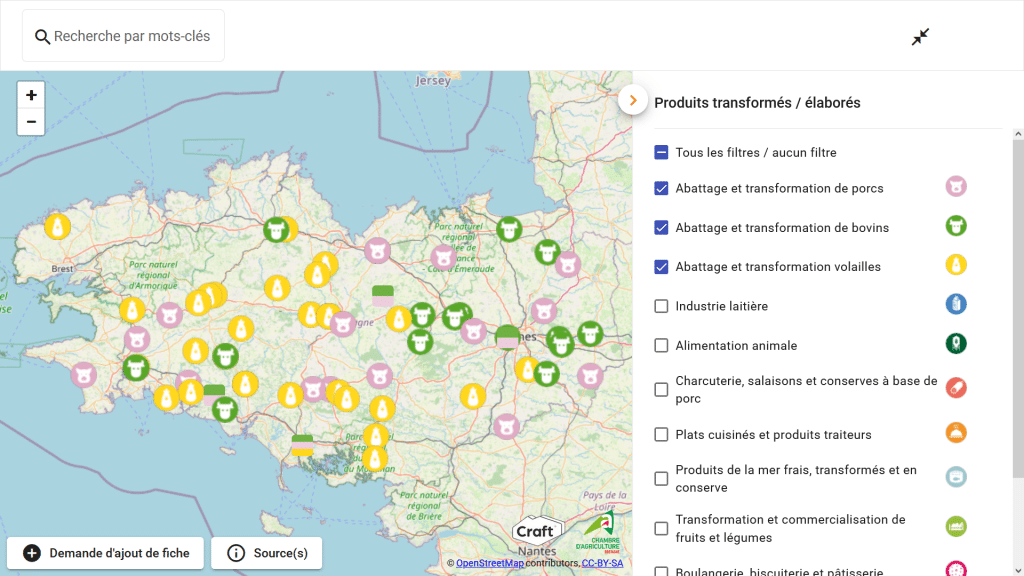Check Produits de la mer frais filter
Viewport: 1024px width, 576px height.
pyautogui.click(x=661, y=479)
